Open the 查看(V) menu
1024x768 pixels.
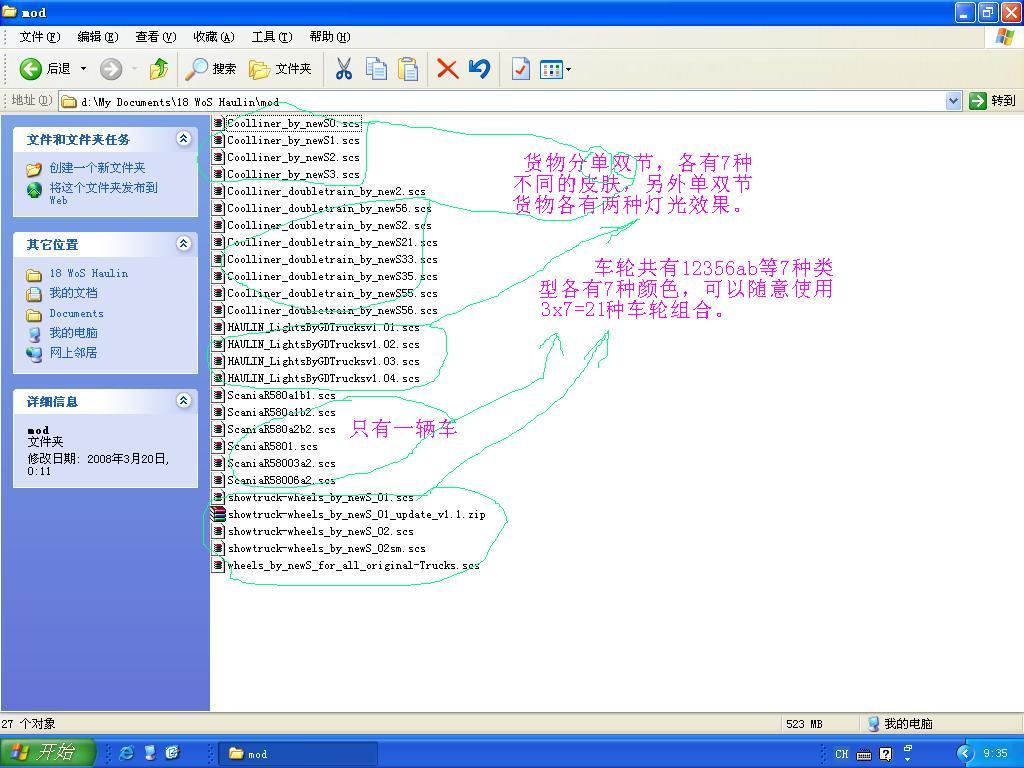click(155, 37)
